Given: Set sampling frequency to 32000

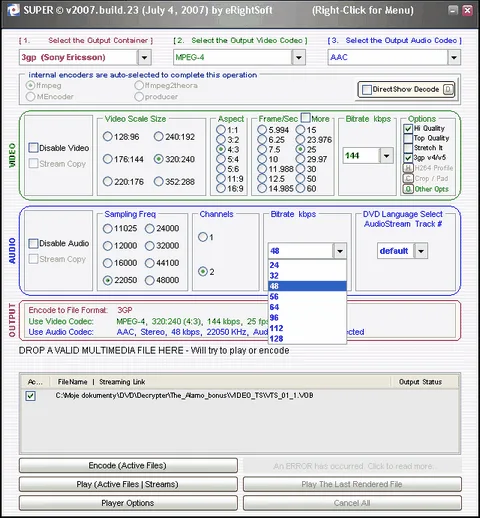Looking at the screenshot, I should [150, 246].
